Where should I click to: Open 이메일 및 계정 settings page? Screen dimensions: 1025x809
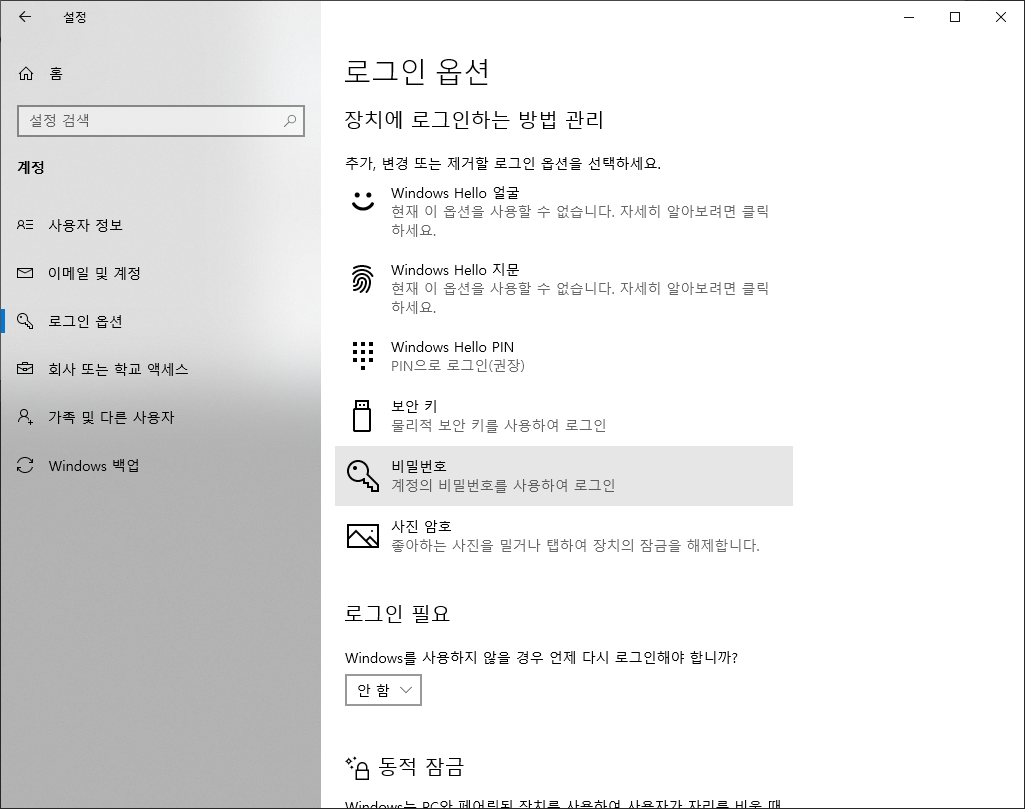(160, 273)
